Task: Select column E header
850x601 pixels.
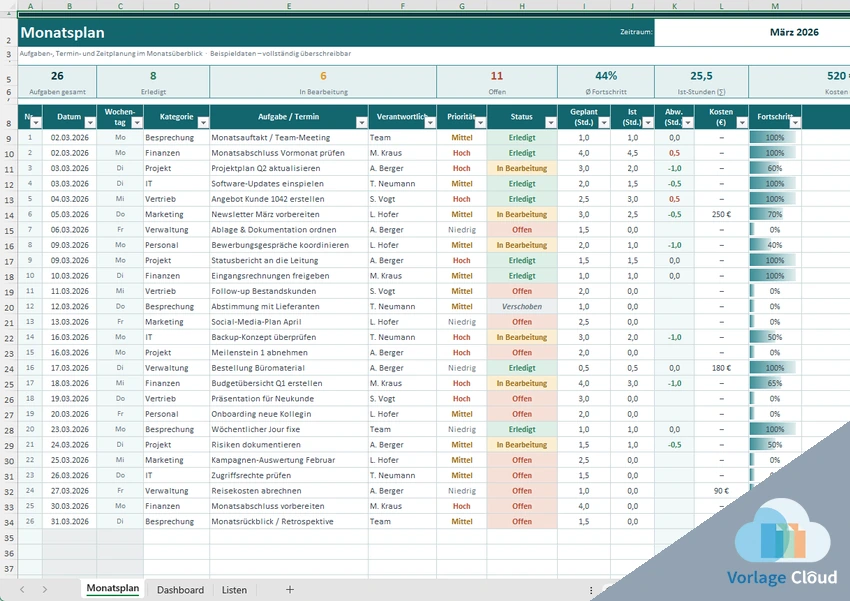Action: [x=289, y=6]
